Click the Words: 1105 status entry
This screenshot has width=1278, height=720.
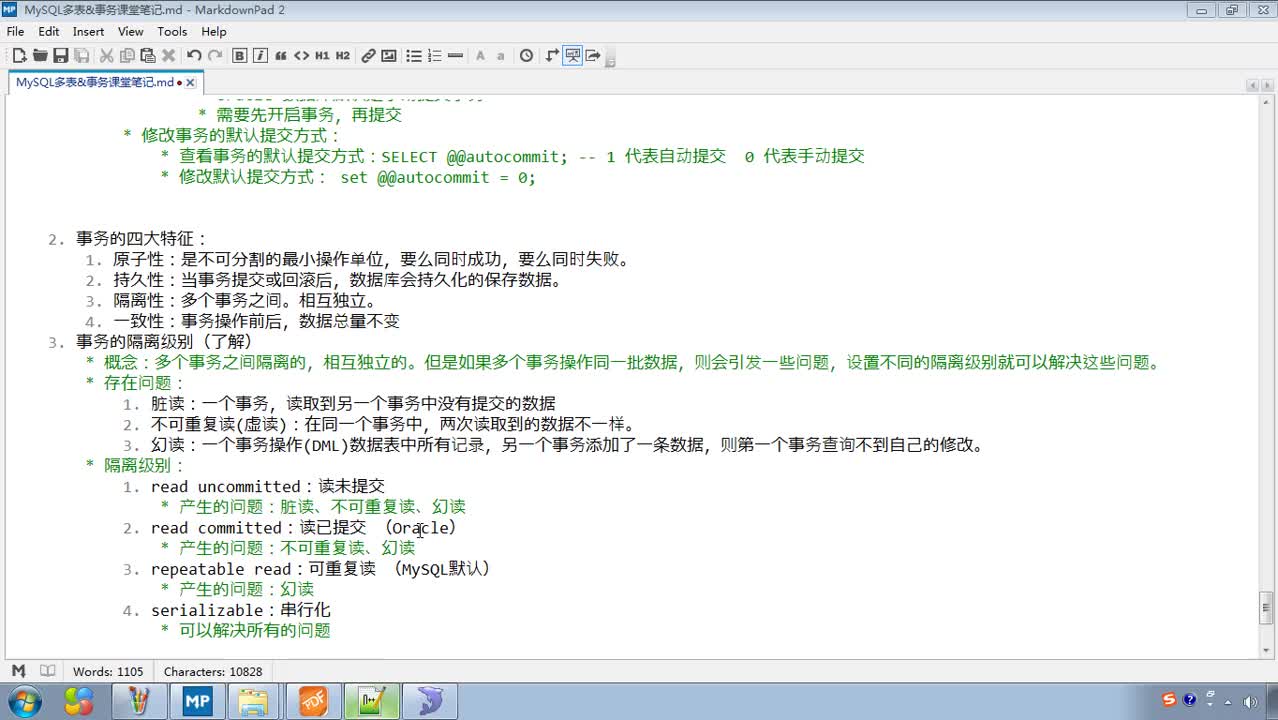[x=108, y=672]
